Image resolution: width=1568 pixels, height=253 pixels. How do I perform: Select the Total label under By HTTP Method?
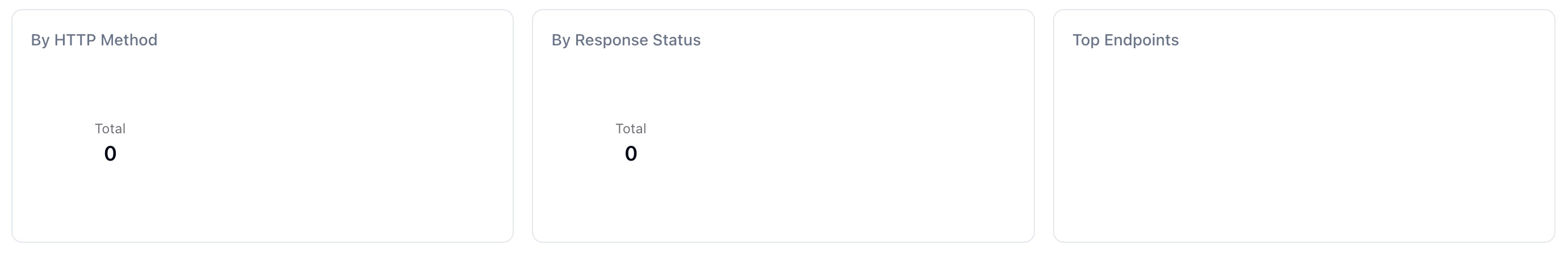[110, 129]
